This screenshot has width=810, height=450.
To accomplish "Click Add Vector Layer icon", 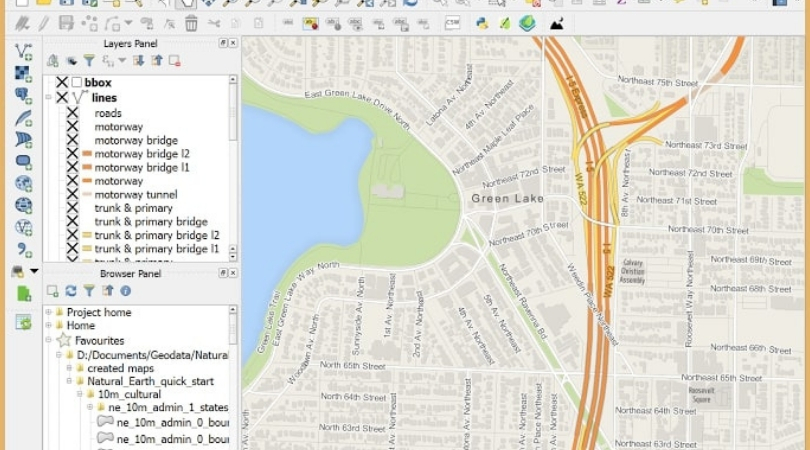I will 23,51.
